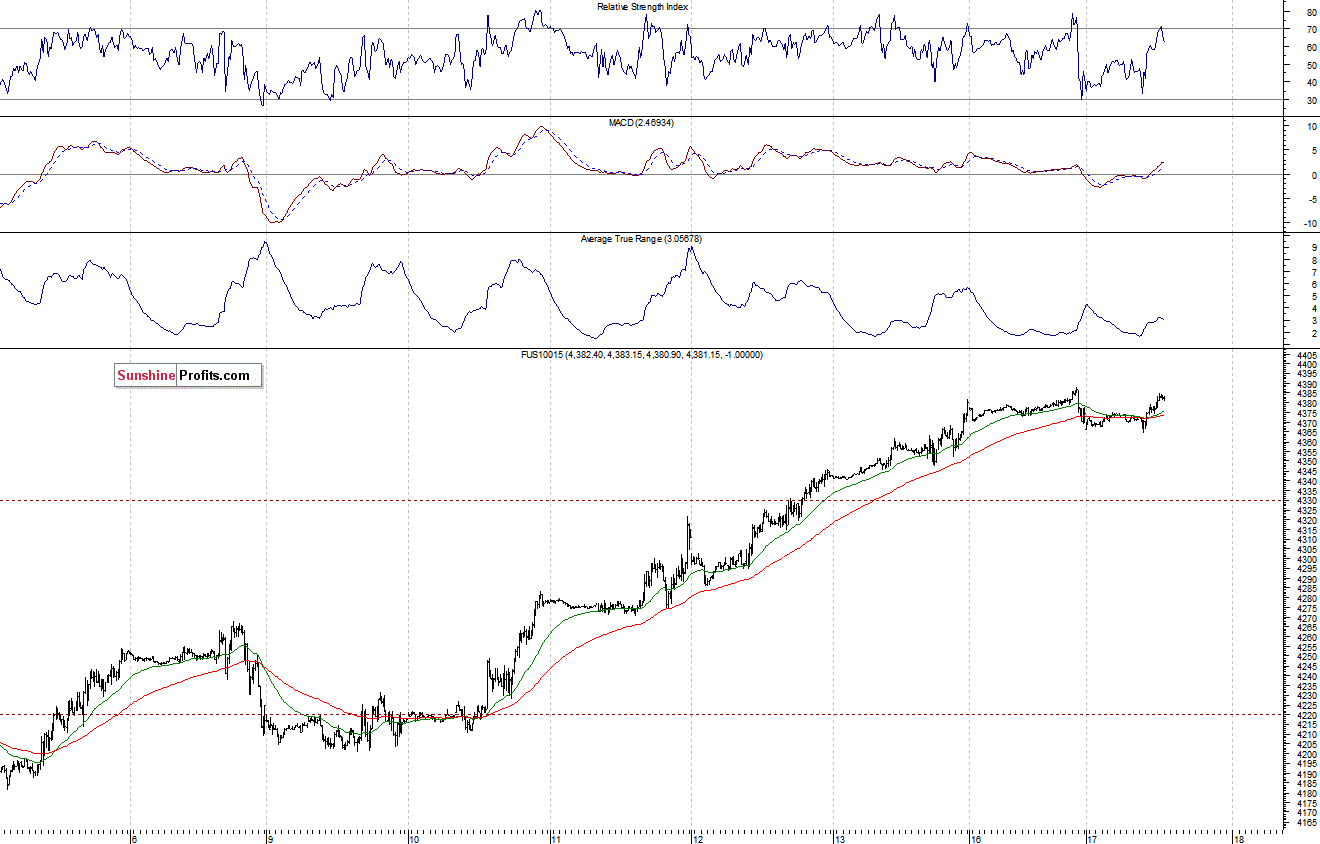The width and height of the screenshot is (1320, 844).
Task: Click date label 9 on time axis
Action: click(272, 838)
